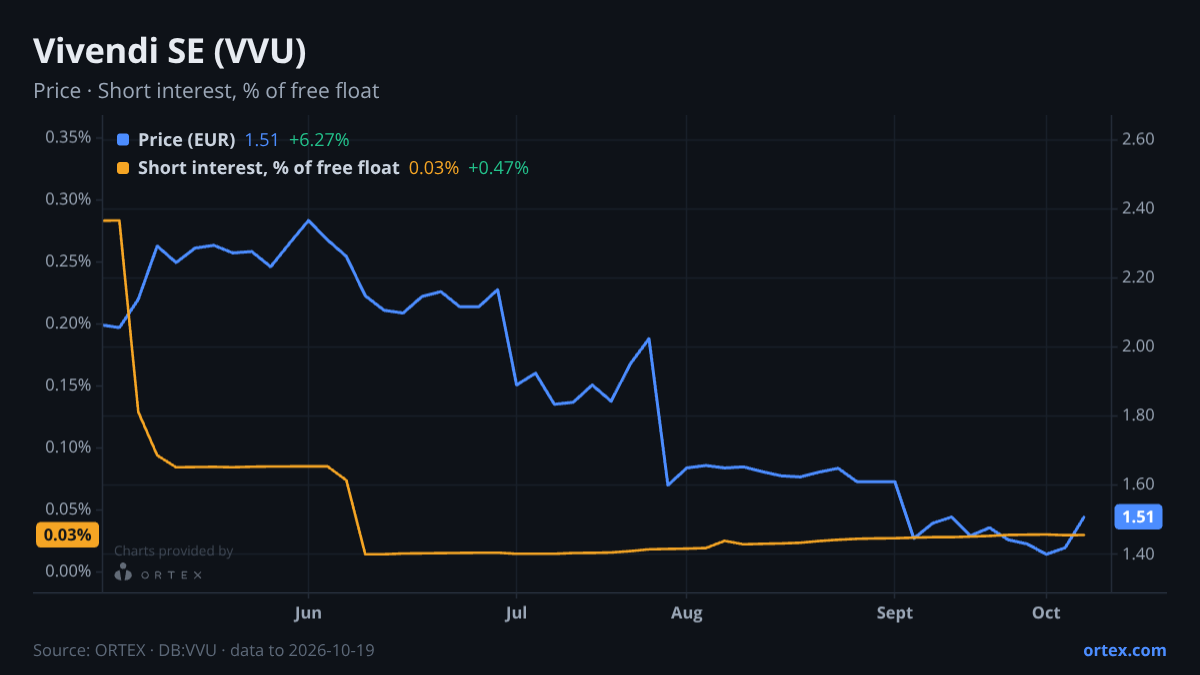This screenshot has height=675, width=1200.
Task: Click the 2.00 right-axis price label
Action: [x=1139, y=346]
